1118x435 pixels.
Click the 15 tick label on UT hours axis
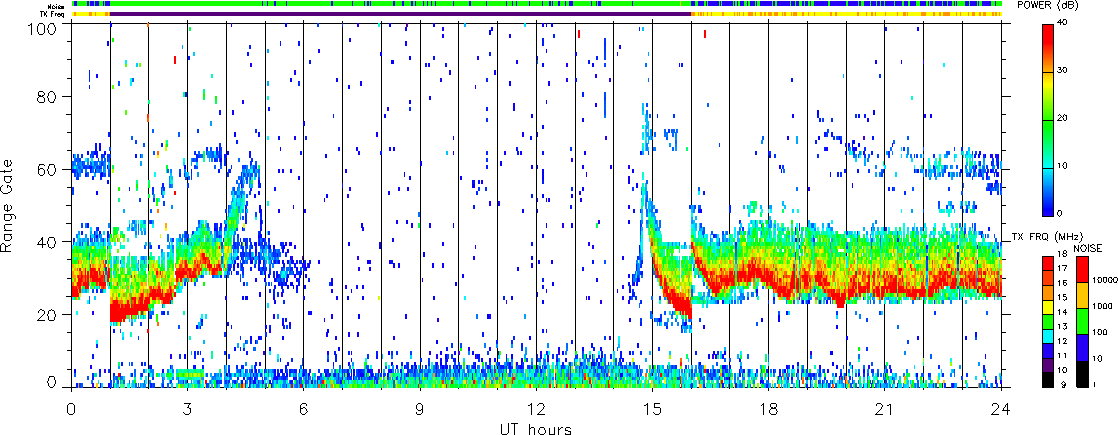click(652, 409)
